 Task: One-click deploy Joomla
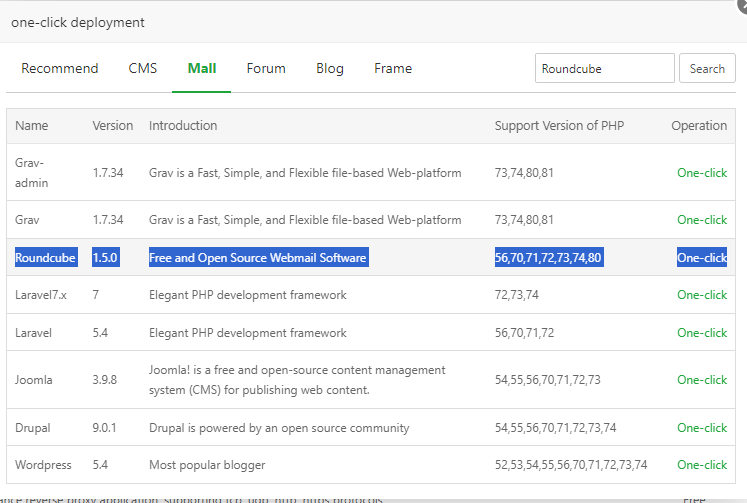pos(702,380)
